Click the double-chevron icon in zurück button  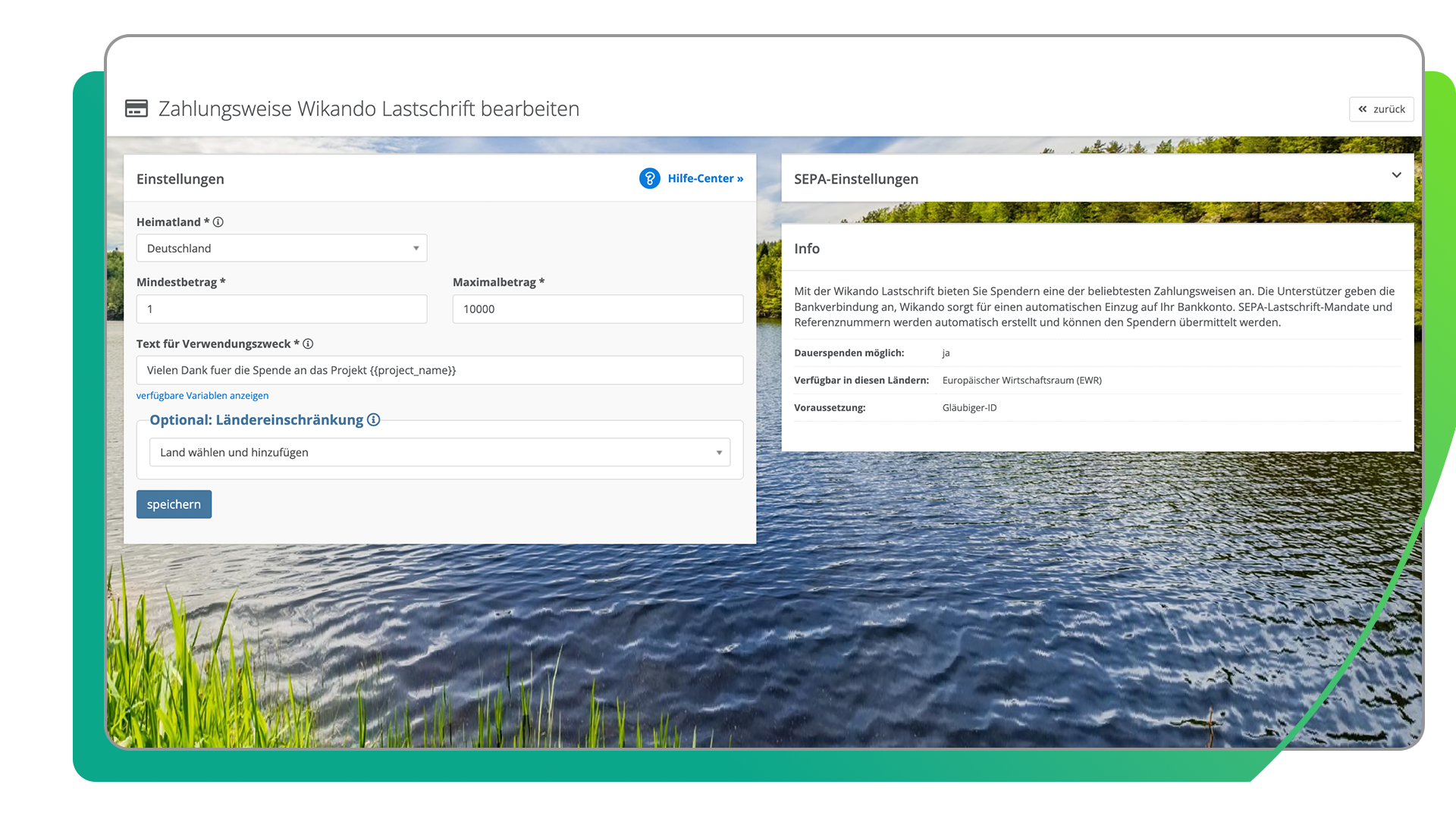point(1363,109)
